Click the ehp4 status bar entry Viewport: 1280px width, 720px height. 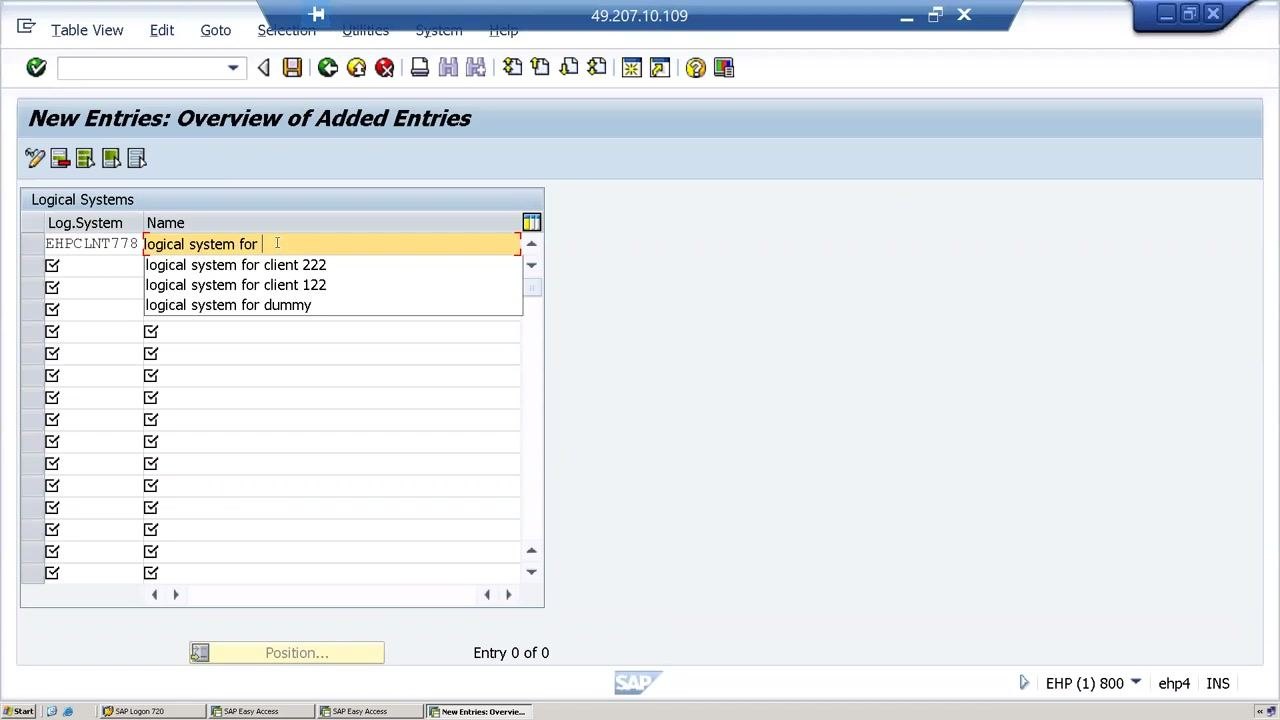[x=1174, y=683]
